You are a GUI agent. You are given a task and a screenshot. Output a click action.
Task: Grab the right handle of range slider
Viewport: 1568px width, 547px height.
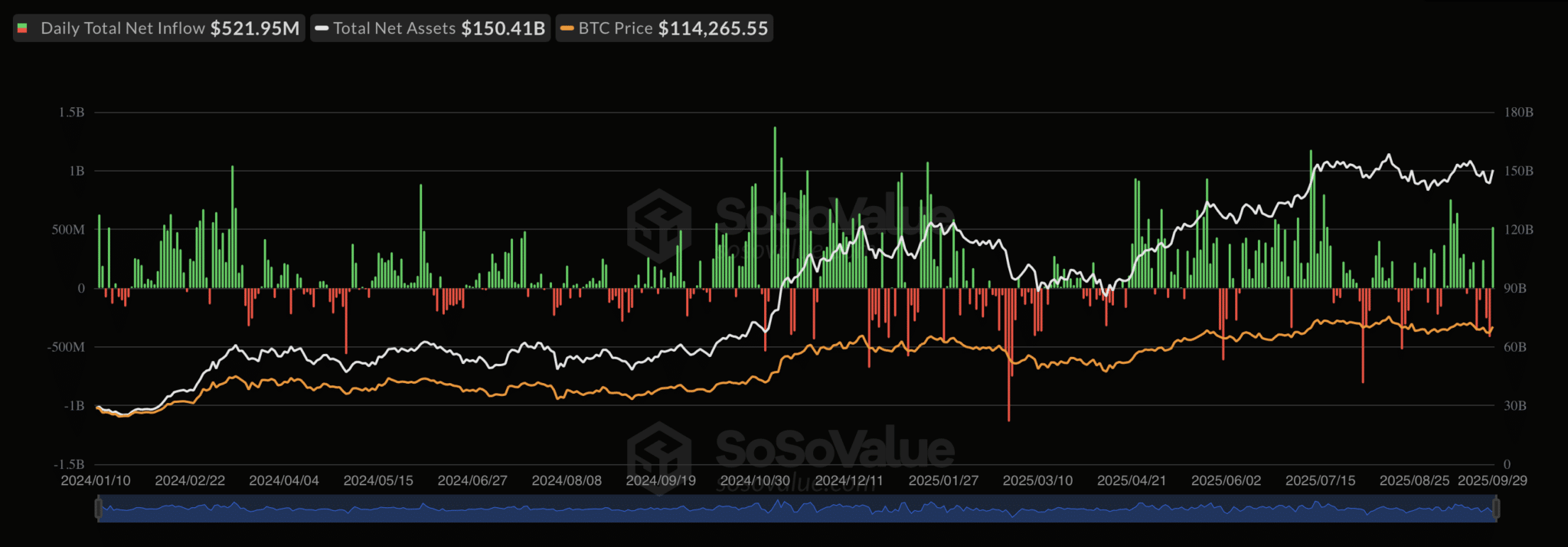(x=1495, y=508)
